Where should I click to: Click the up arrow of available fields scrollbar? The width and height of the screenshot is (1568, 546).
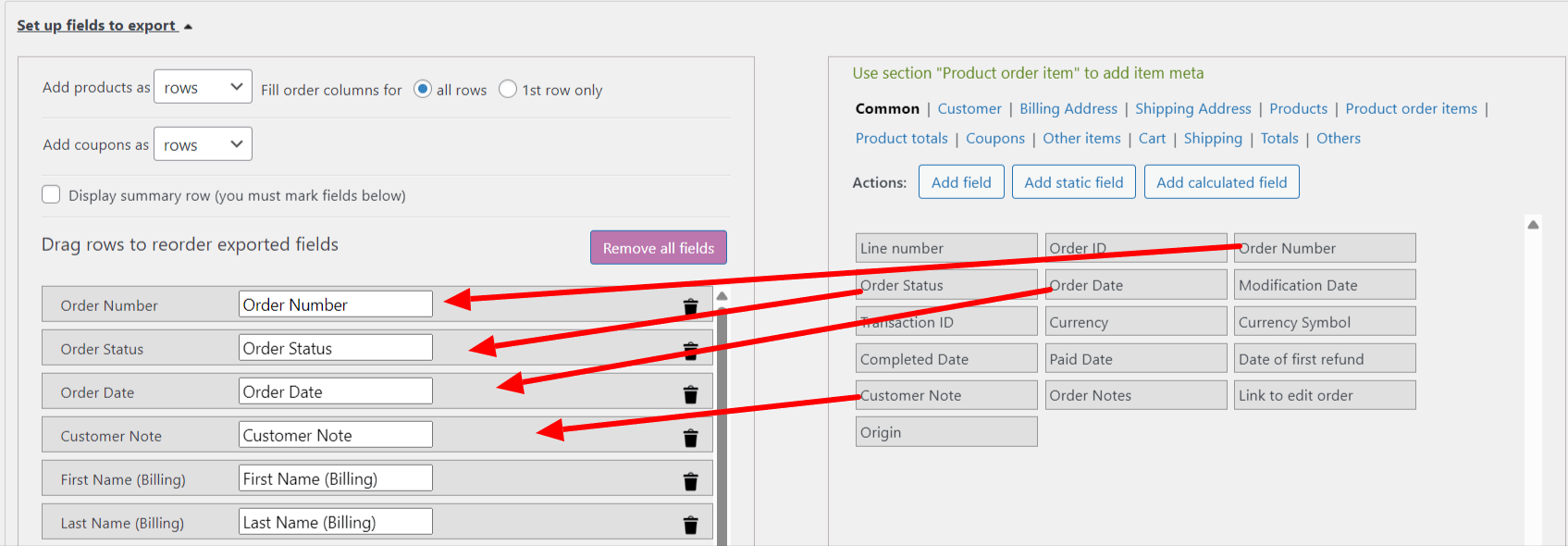[x=1533, y=225]
